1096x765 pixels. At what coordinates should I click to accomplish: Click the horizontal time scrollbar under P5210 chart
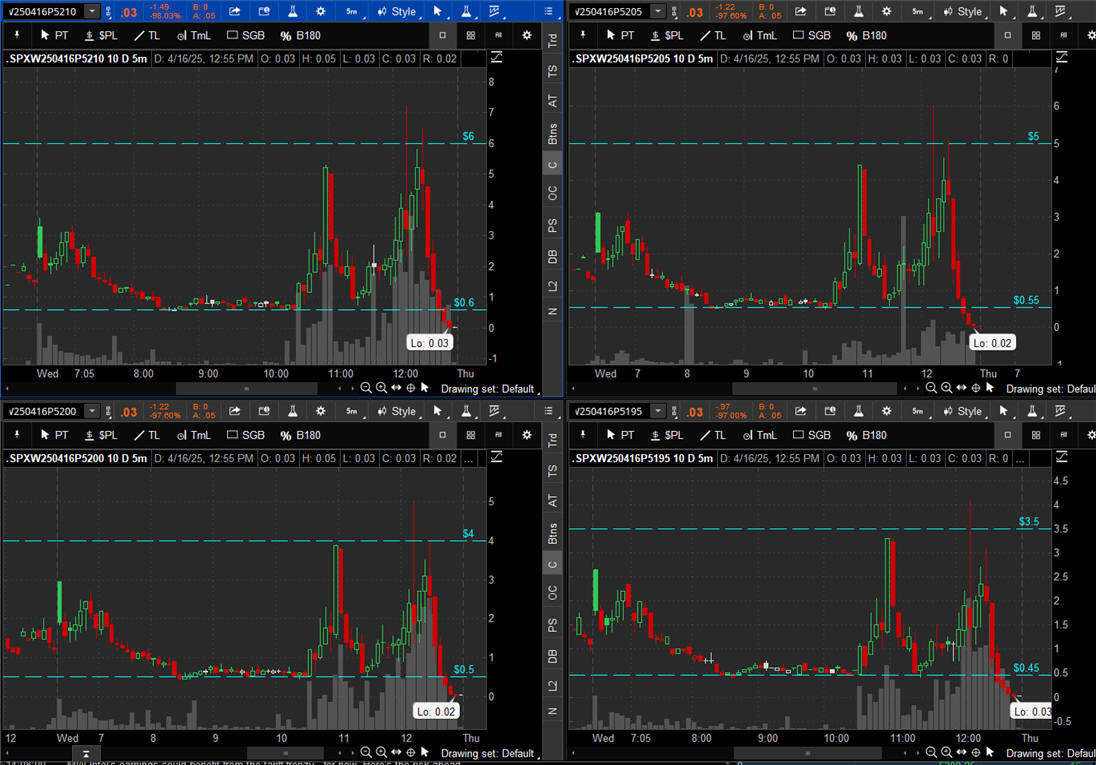pyautogui.click(x=246, y=388)
